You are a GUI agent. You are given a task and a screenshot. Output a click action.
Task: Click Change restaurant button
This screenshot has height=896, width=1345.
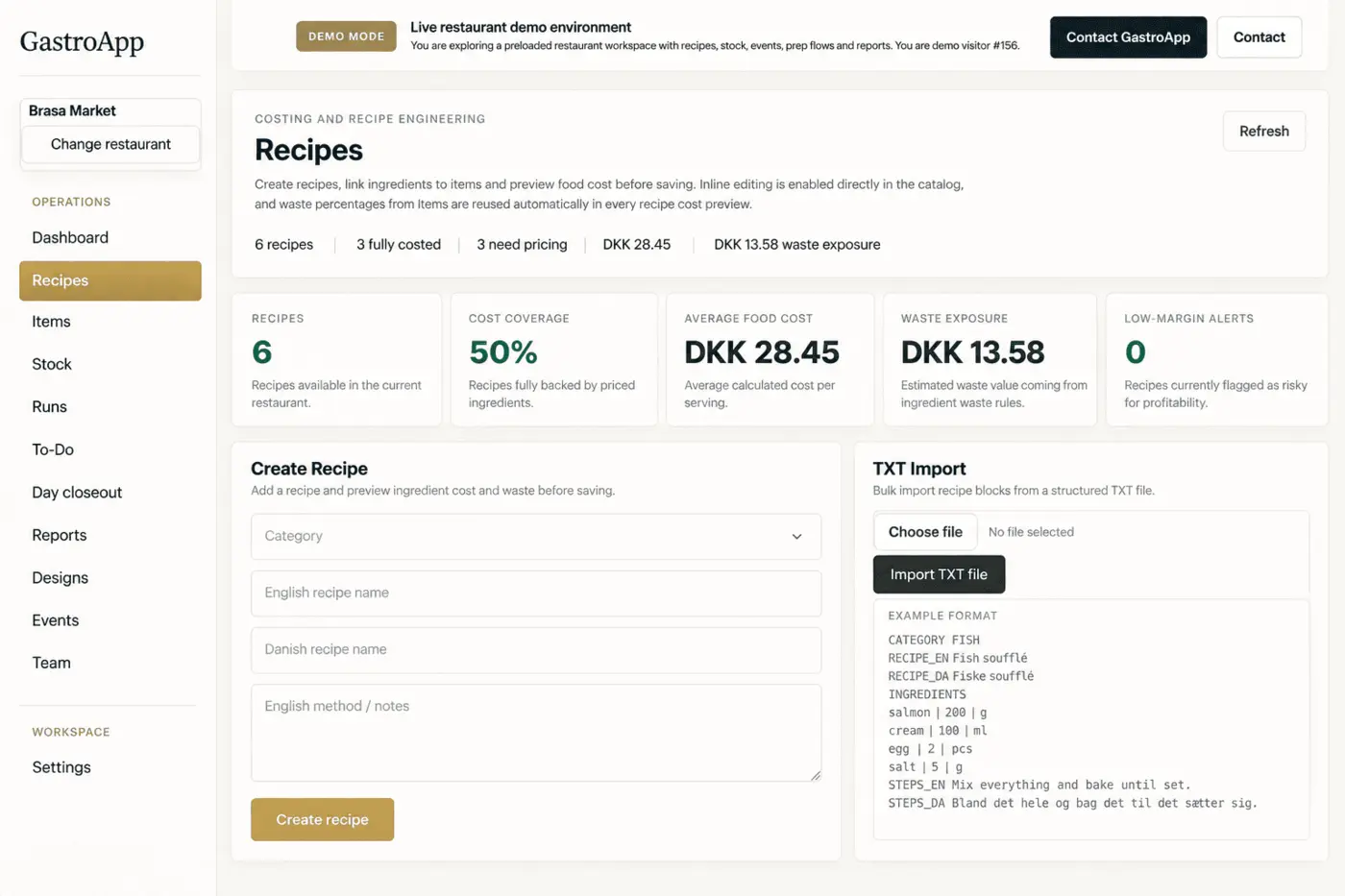tap(110, 144)
